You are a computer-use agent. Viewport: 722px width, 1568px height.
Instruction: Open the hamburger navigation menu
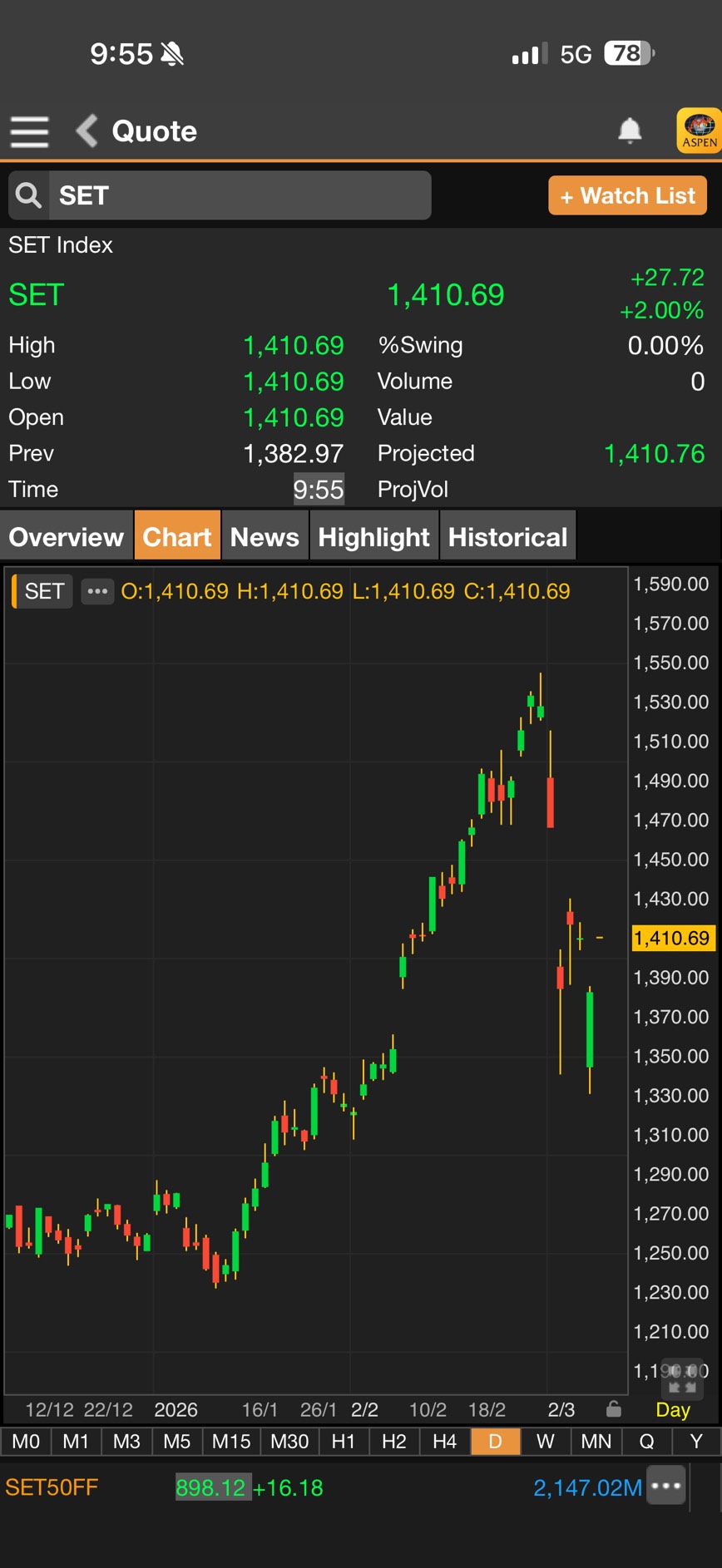(x=29, y=131)
